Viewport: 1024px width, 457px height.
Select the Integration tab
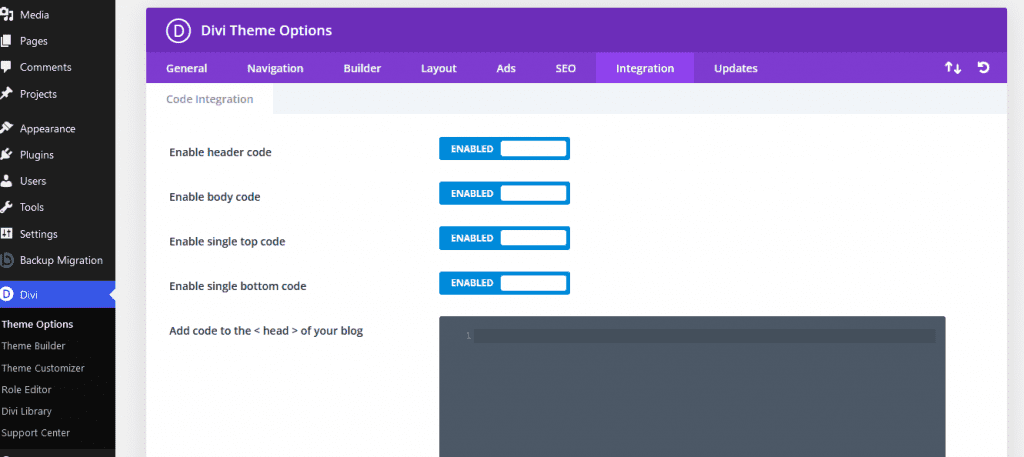point(645,68)
